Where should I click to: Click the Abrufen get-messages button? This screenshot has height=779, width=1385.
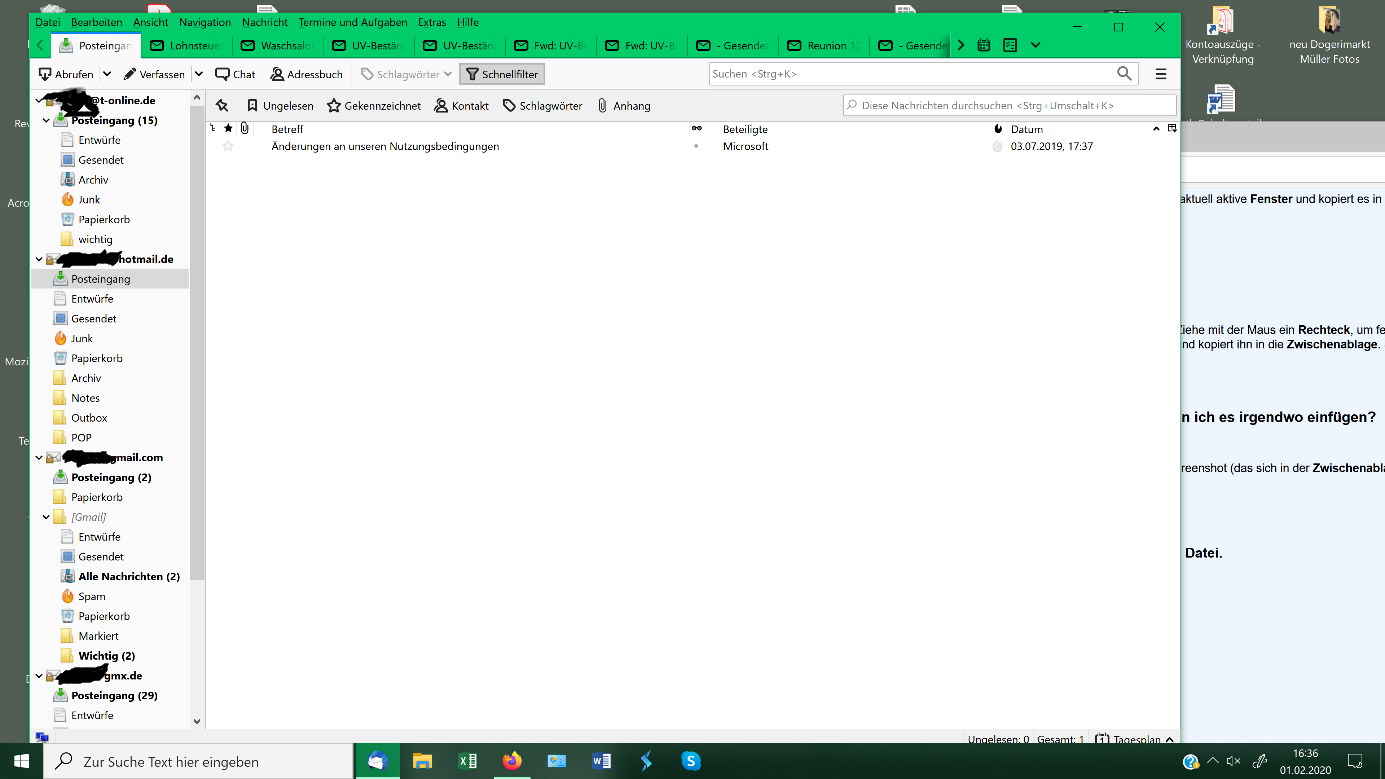tap(66, 74)
